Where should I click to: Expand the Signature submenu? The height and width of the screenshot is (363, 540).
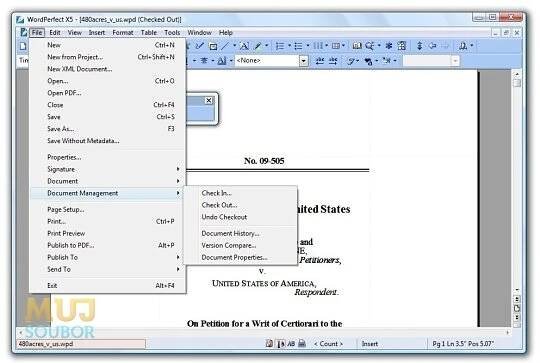click(108, 169)
